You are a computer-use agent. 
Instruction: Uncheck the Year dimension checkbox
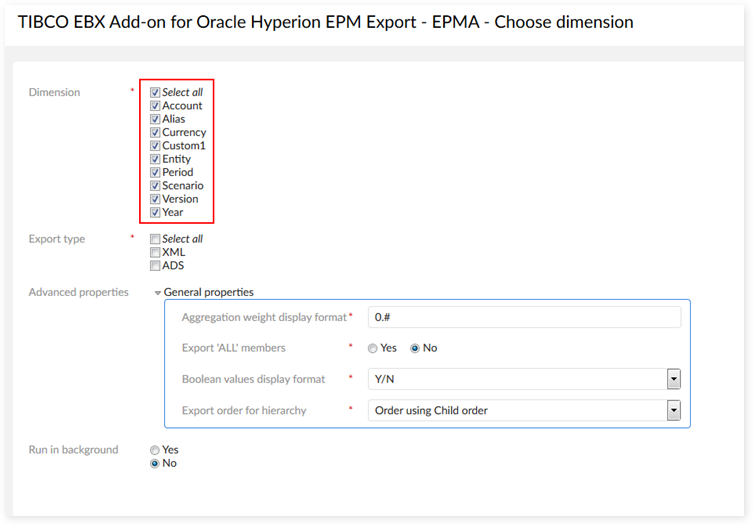coord(155,212)
